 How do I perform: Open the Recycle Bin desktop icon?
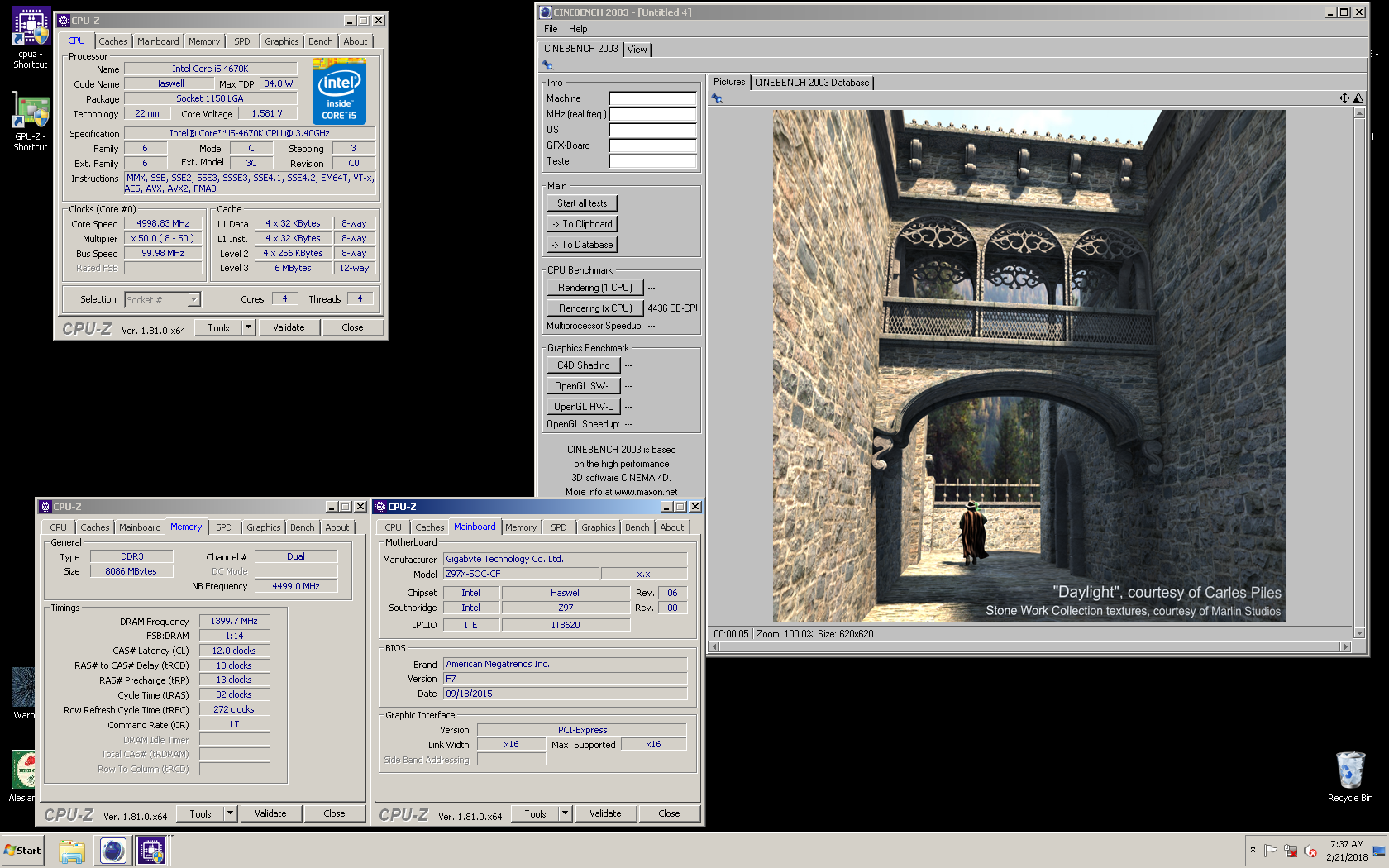point(1350,776)
